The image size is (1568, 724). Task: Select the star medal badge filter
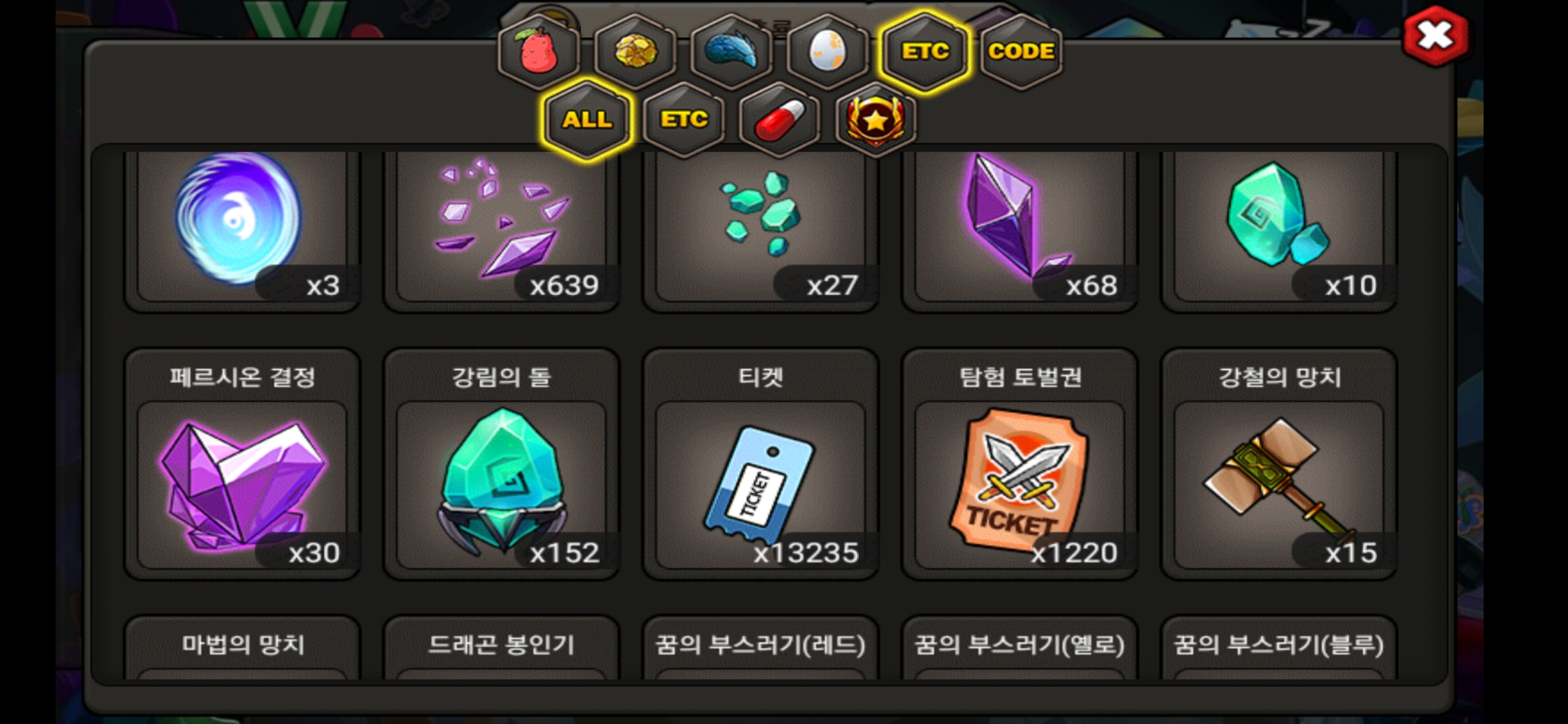tap(876, 121)
